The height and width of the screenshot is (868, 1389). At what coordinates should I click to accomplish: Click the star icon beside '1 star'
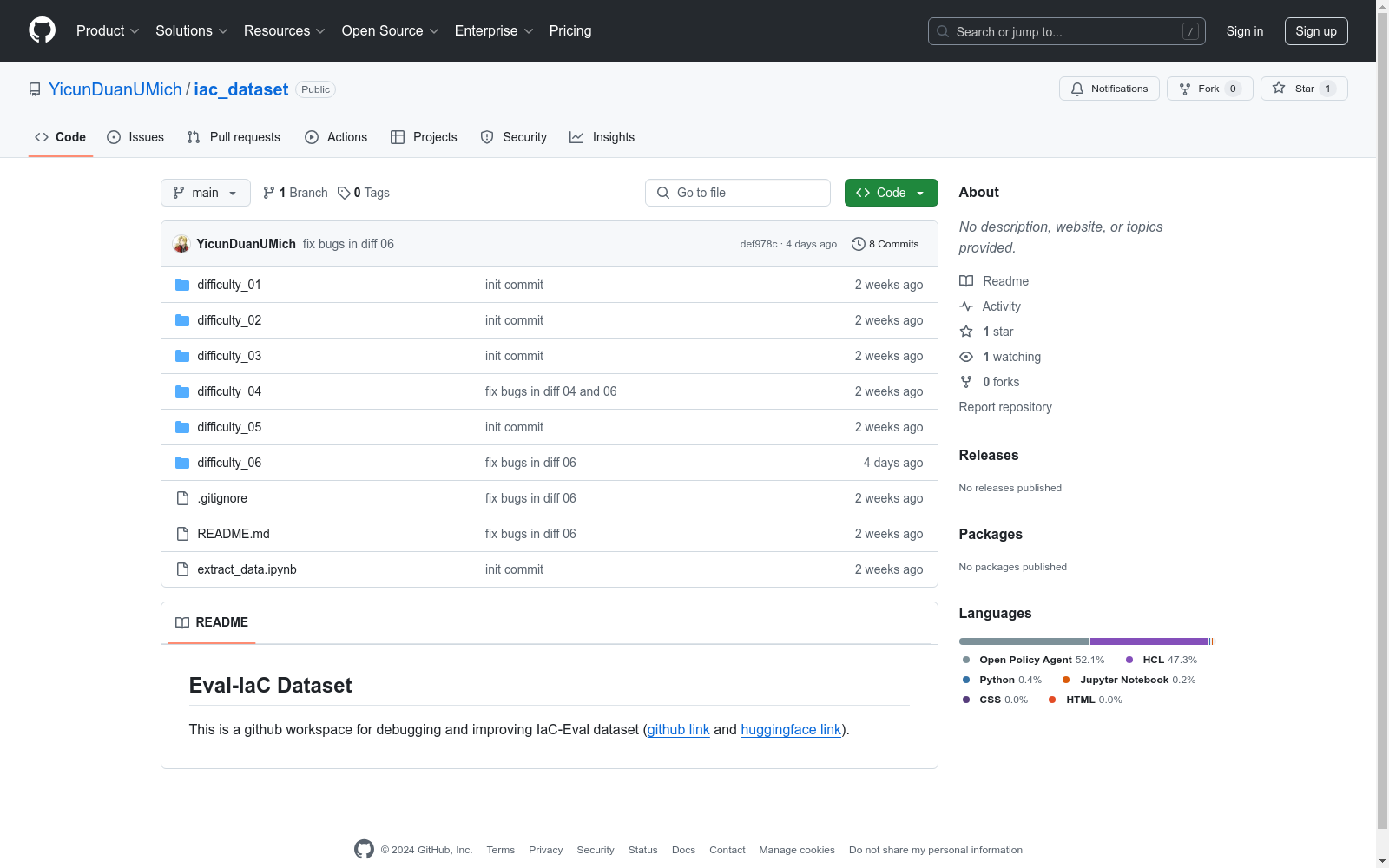pos(966,332)
